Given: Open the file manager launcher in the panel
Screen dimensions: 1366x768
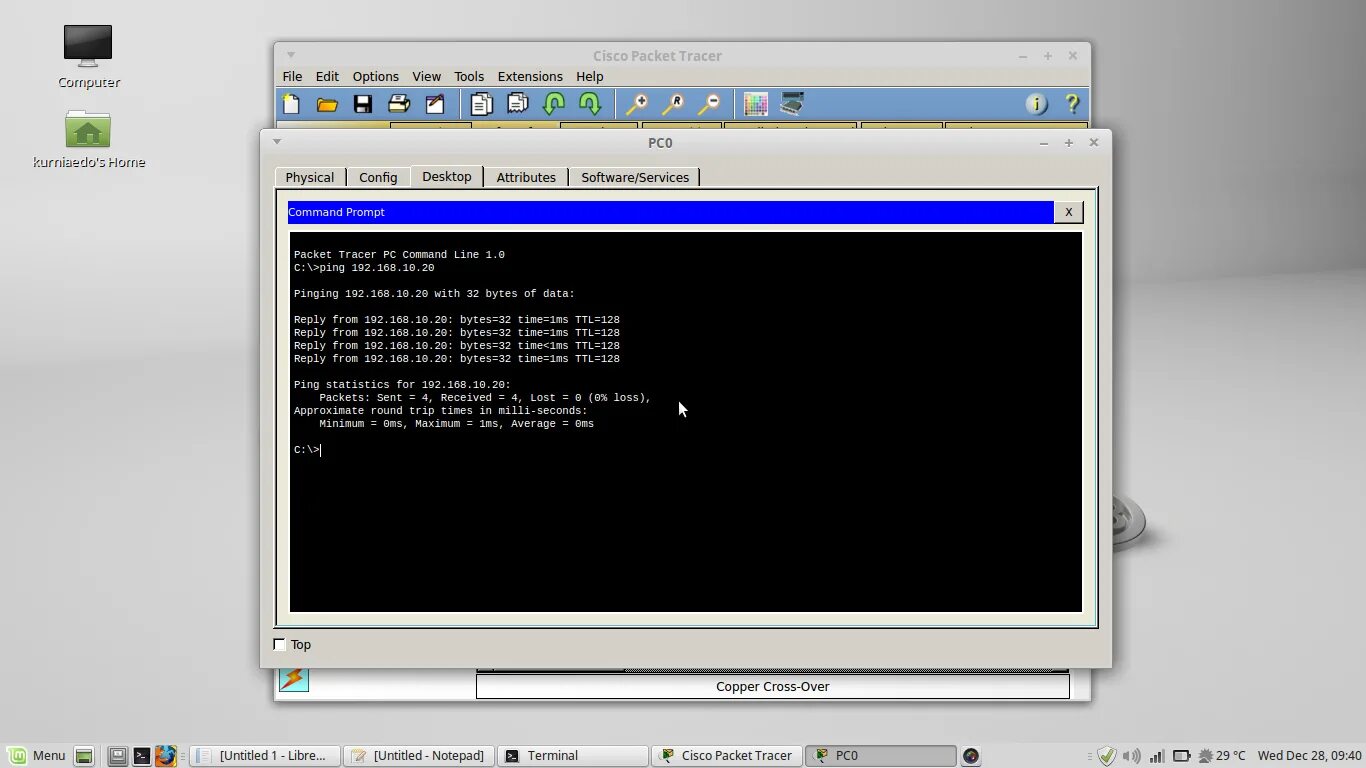Looking at the screenshot, I should (118, 756).
